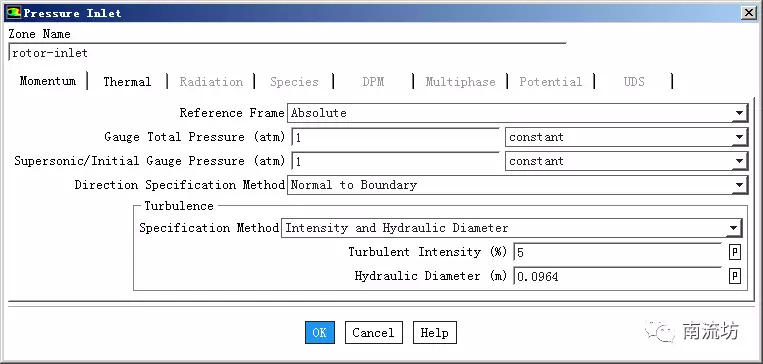
Task: Click the Turbulent Intensity input field
Action: tap(618, 252)
